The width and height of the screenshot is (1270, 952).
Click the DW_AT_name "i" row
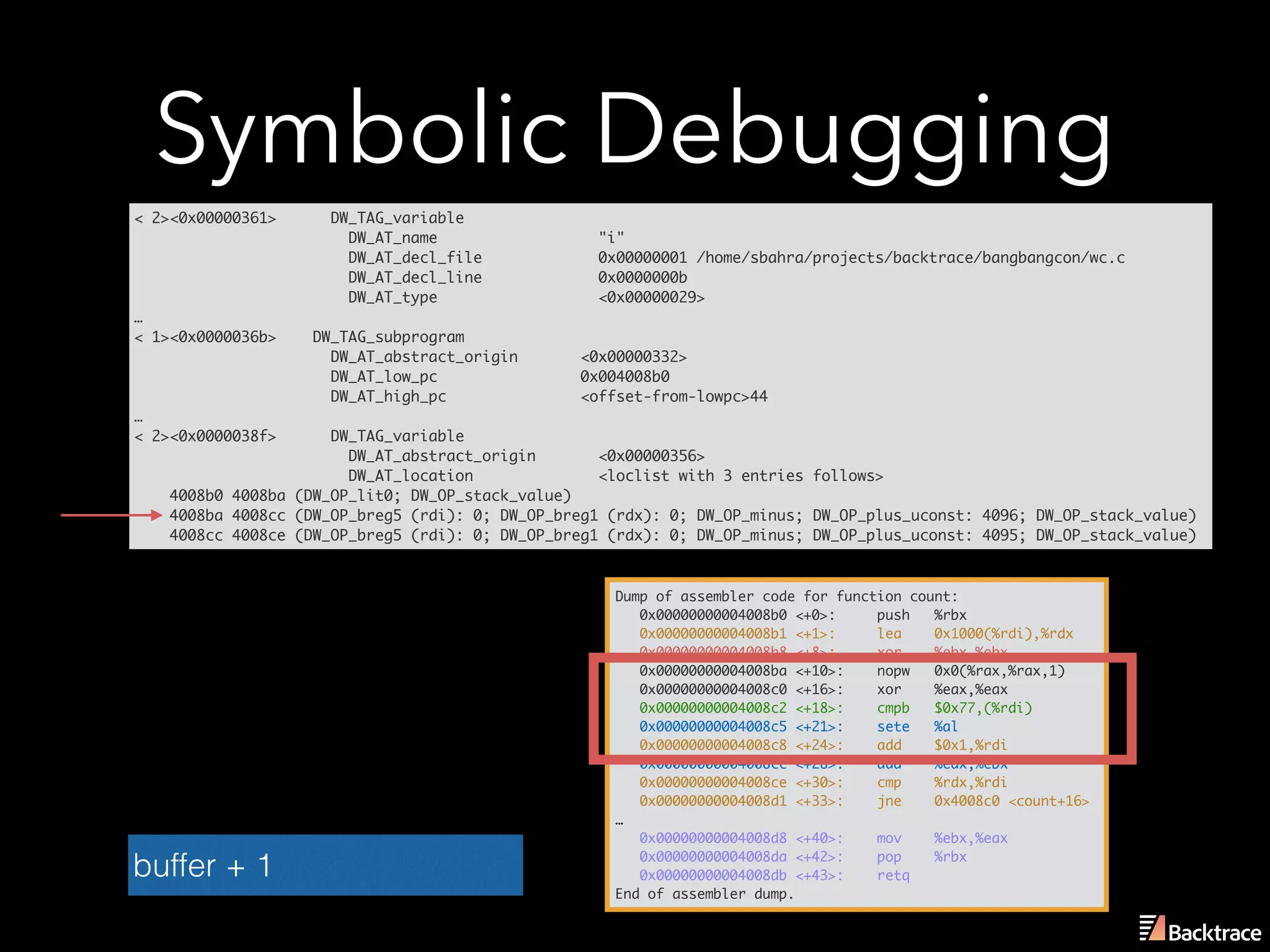tap(486, 238)
